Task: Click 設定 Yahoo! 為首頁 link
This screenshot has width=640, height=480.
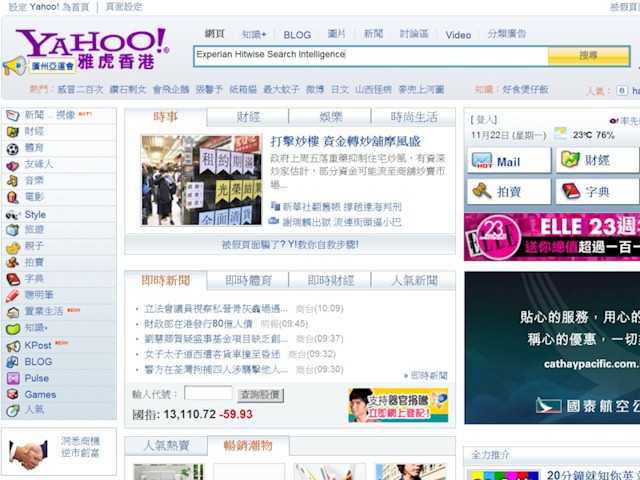Action: click(x=49, y=7)
